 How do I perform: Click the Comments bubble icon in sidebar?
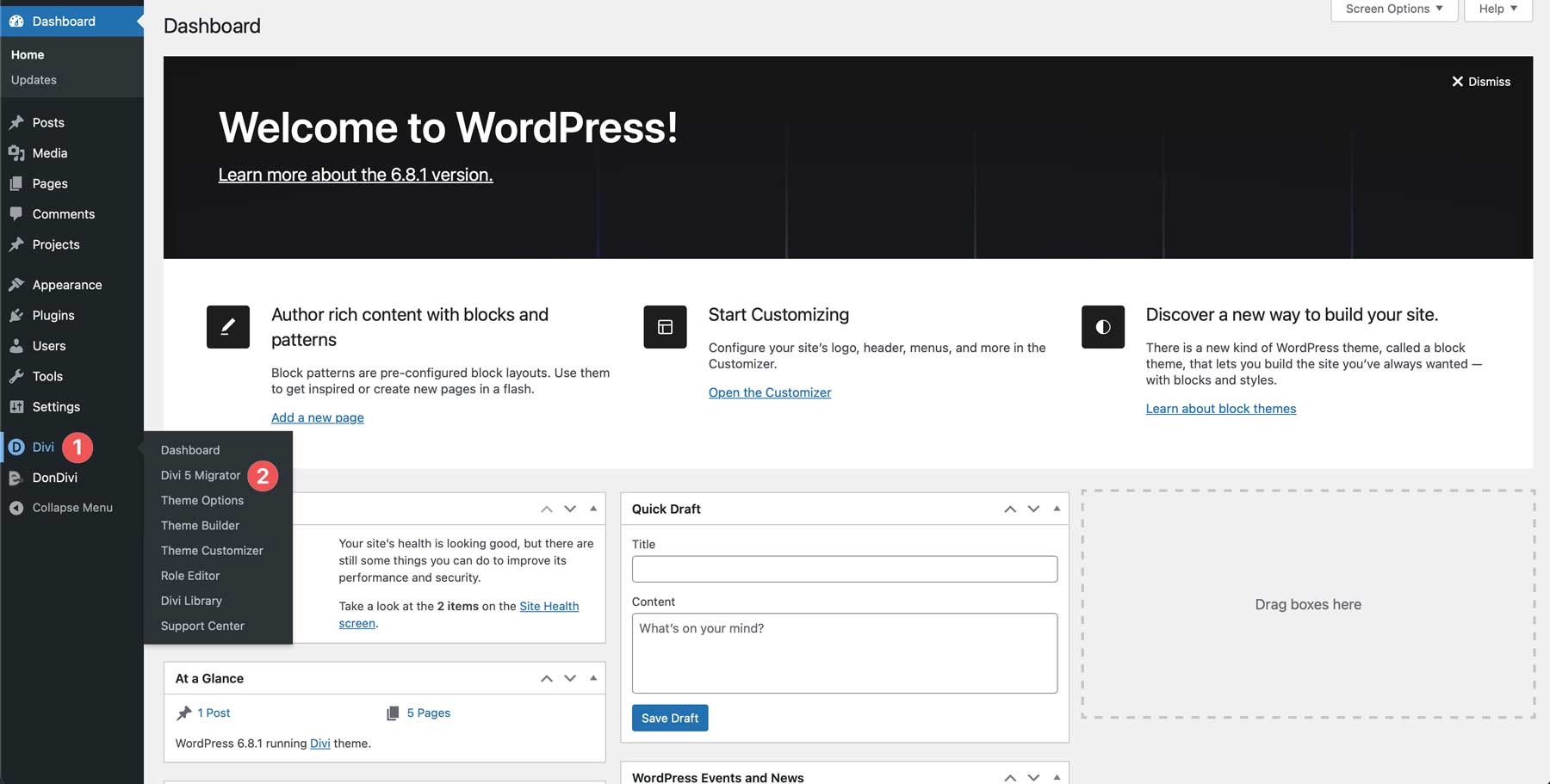click(16, 213)
